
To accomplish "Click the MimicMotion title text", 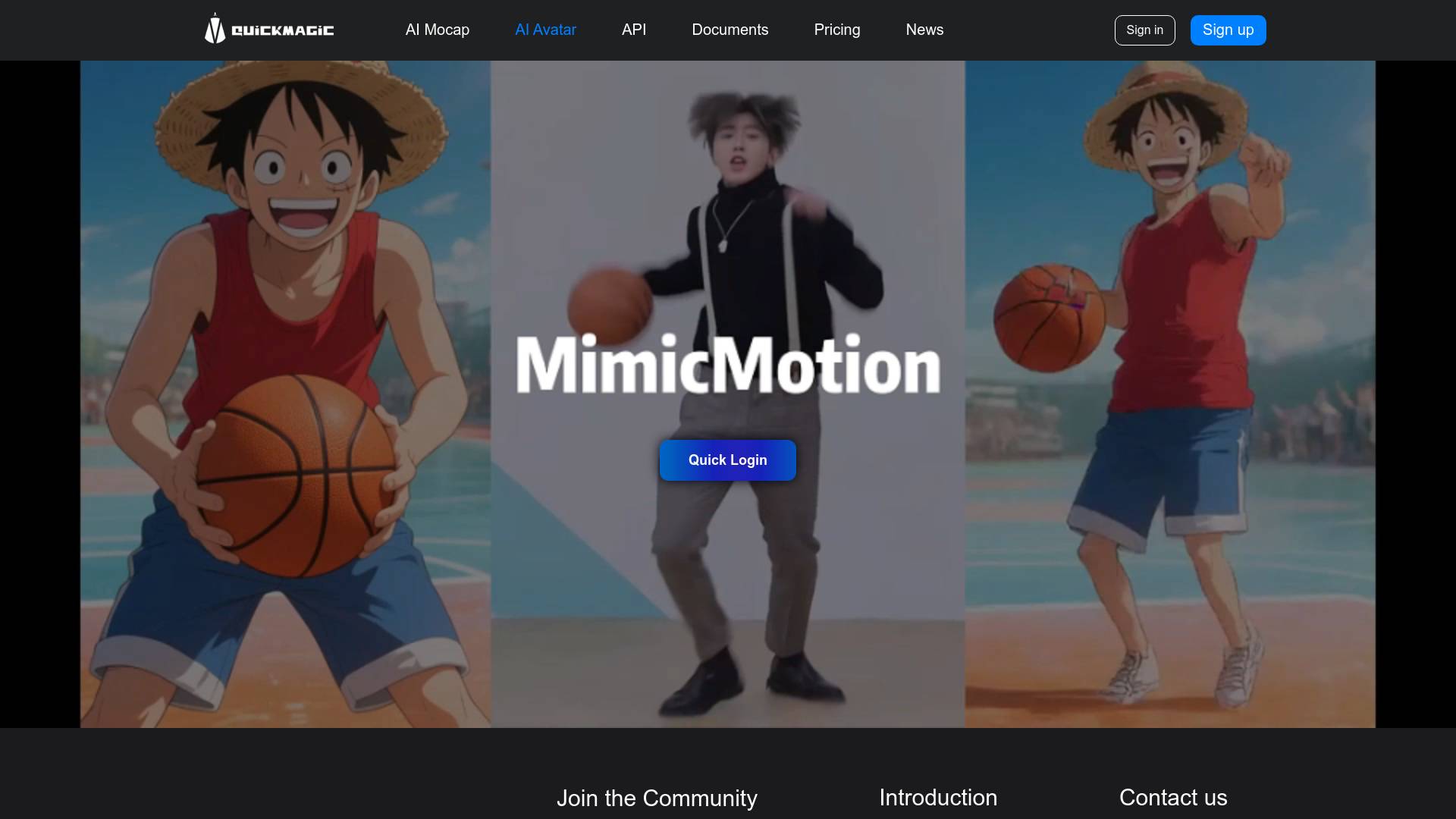I will pos(728,365).
